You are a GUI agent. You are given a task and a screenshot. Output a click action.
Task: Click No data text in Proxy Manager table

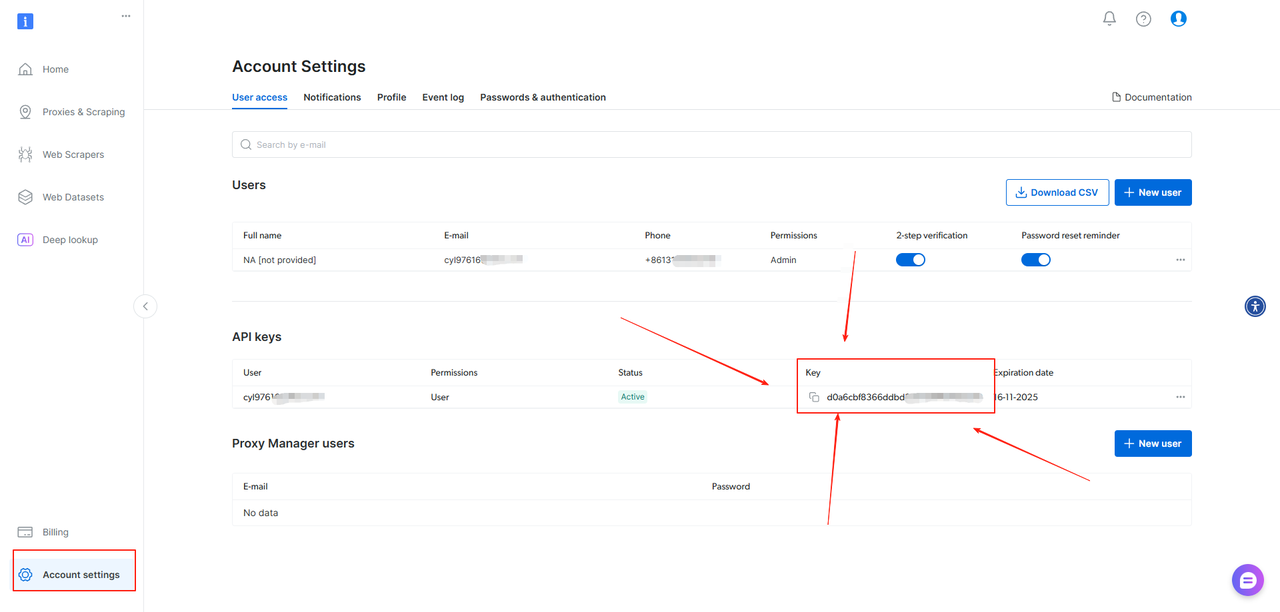261,513
